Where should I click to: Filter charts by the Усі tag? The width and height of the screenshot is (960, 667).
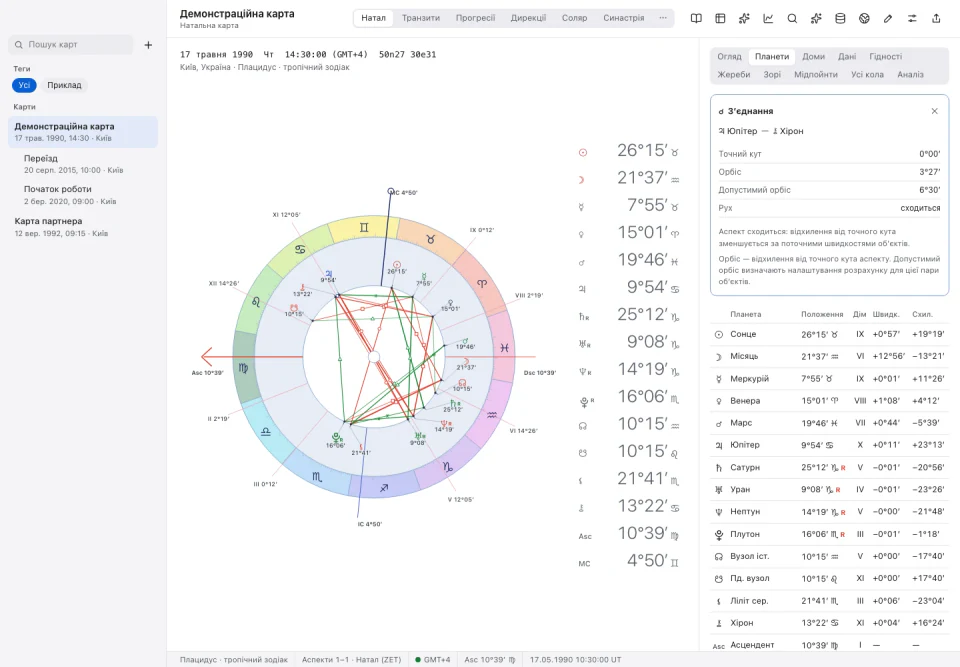coord(24,85)
